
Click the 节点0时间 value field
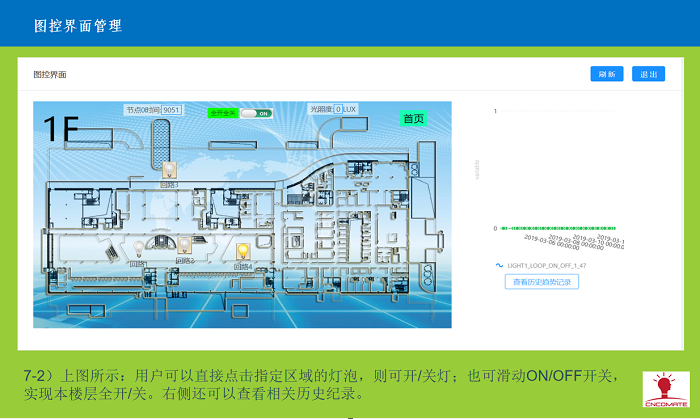click(x=171, y=109)
